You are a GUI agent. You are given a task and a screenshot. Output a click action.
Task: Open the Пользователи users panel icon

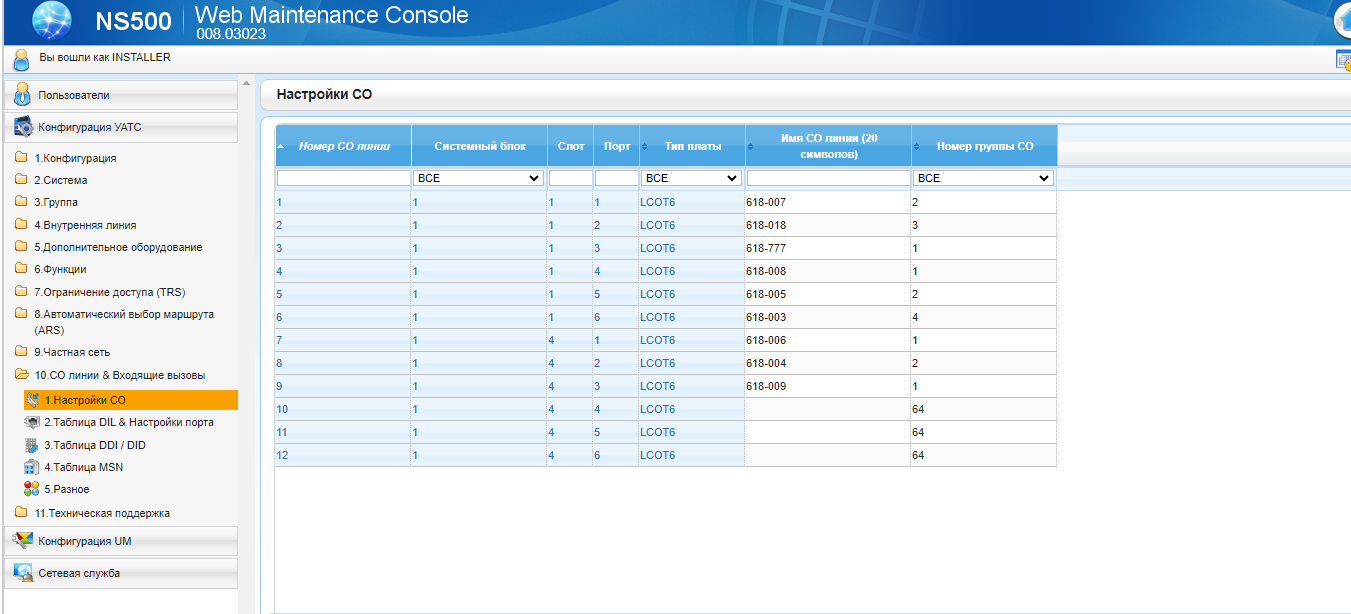[x=23, y=95]
